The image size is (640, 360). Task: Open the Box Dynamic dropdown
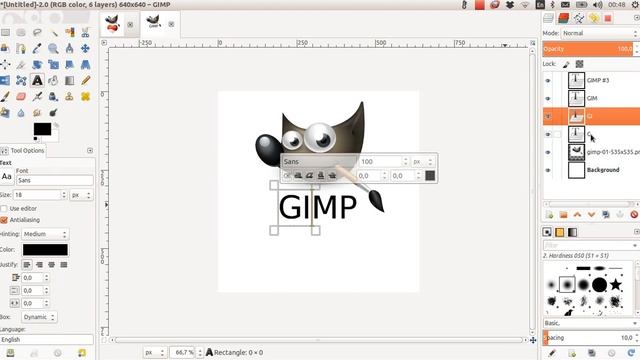coord(39,317)
